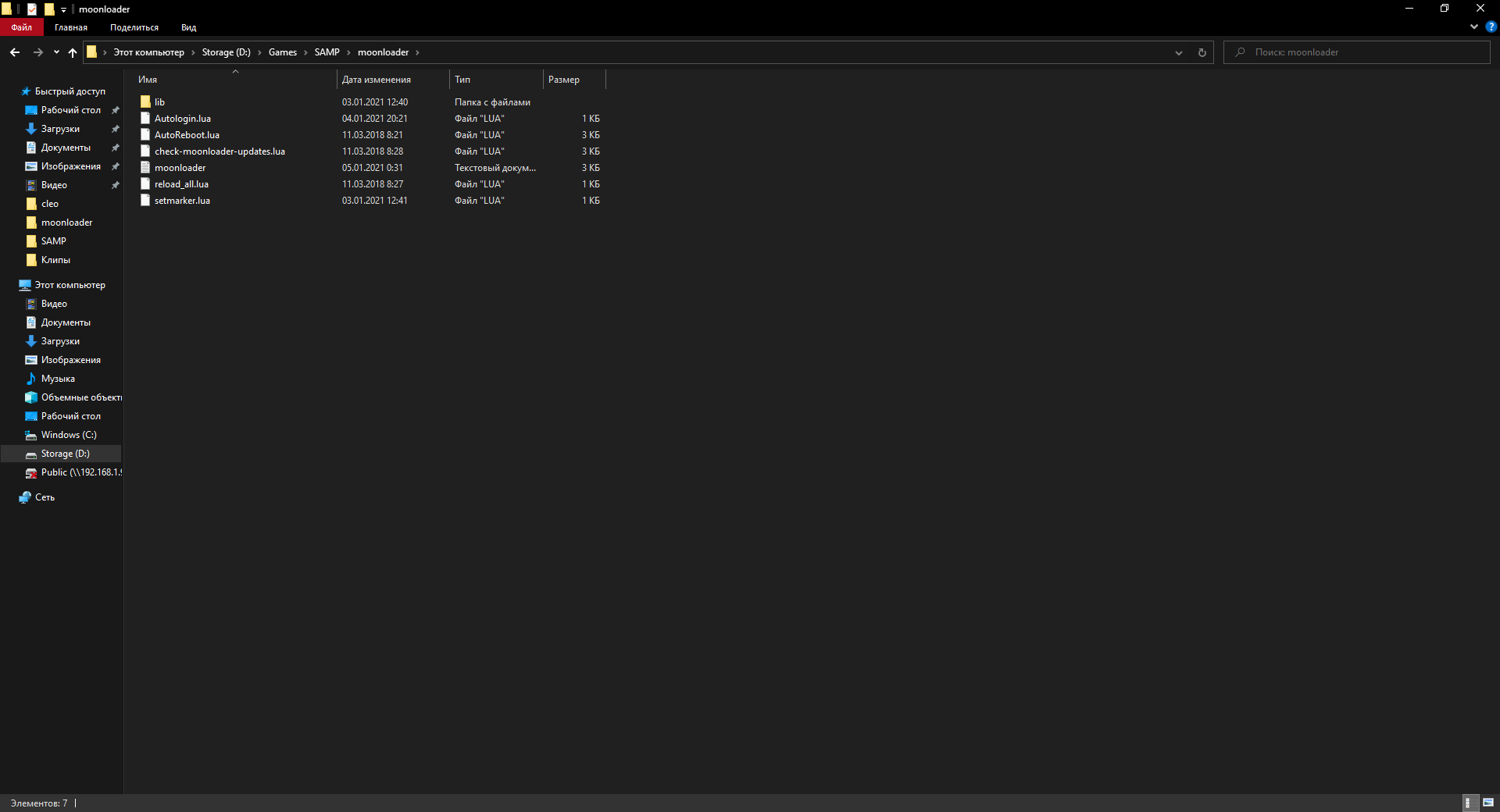The image size is (1500, 812).
Task: Open the cleo folder in Quick access
Action: tap(50, 204)
